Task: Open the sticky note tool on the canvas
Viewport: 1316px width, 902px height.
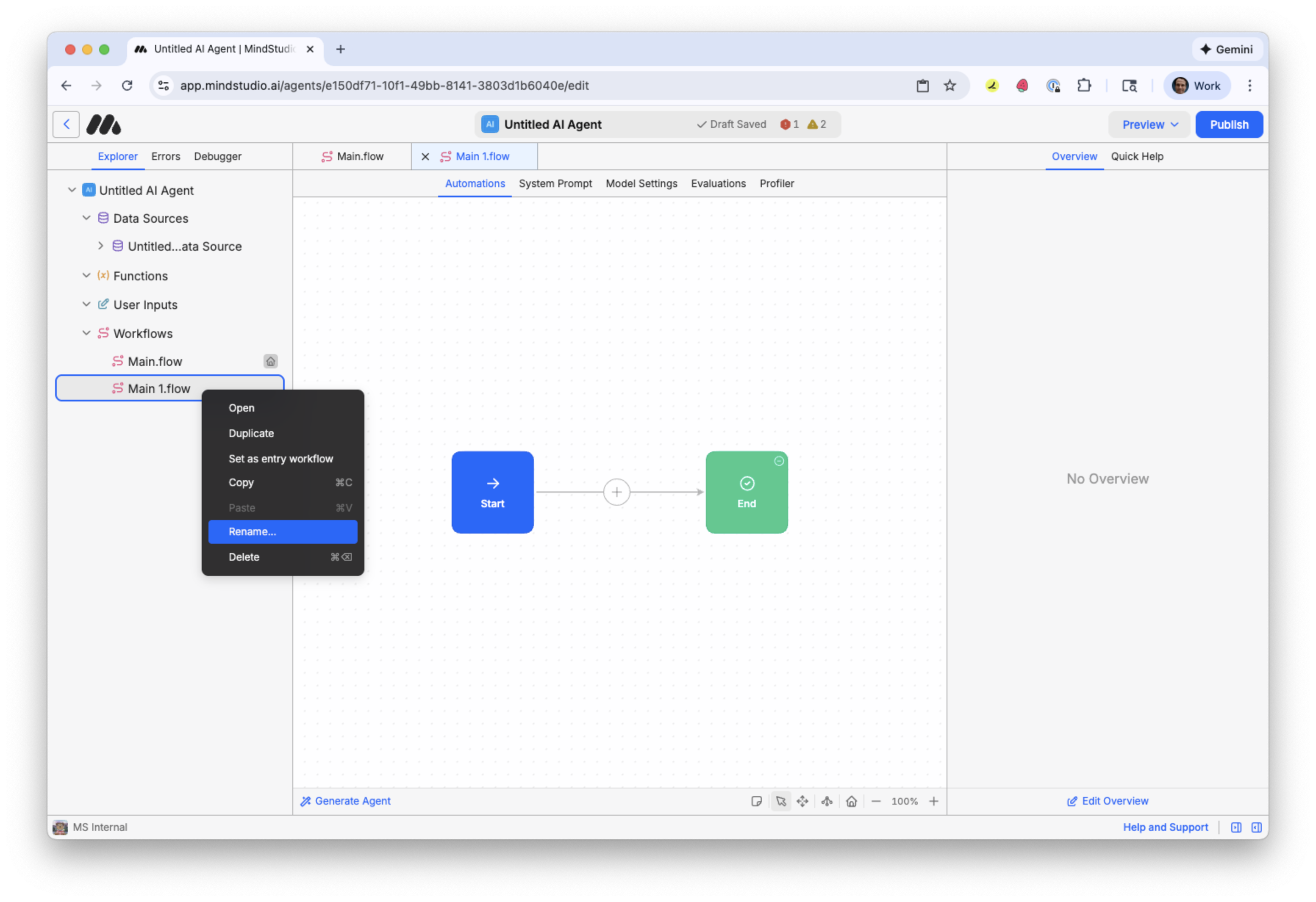Action: (757, 801)
